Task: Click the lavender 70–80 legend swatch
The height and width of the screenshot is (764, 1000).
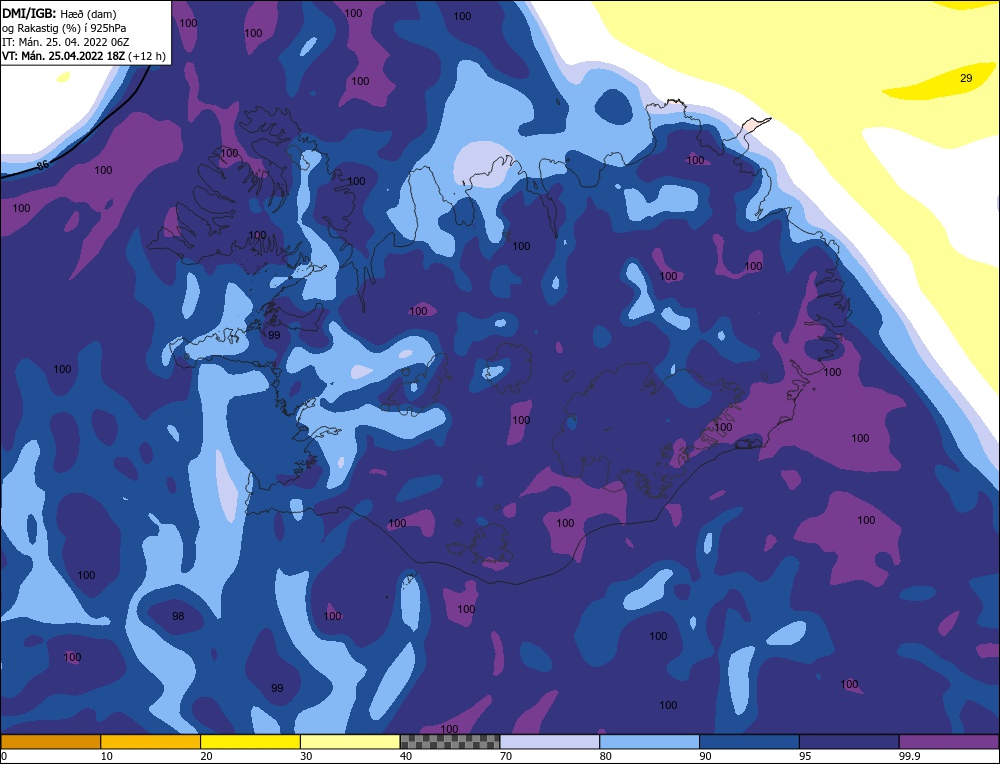Action: click(x=550, y=742)
